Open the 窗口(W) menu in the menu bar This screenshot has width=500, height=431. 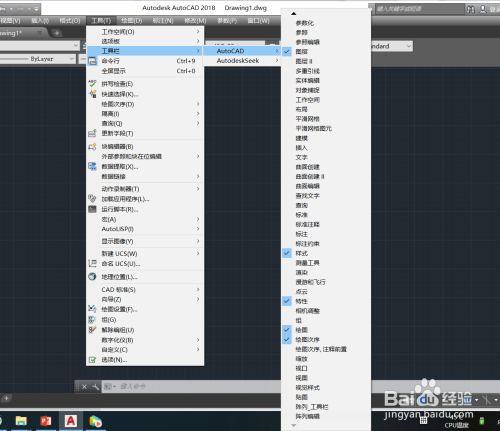(x=258, y=21)
